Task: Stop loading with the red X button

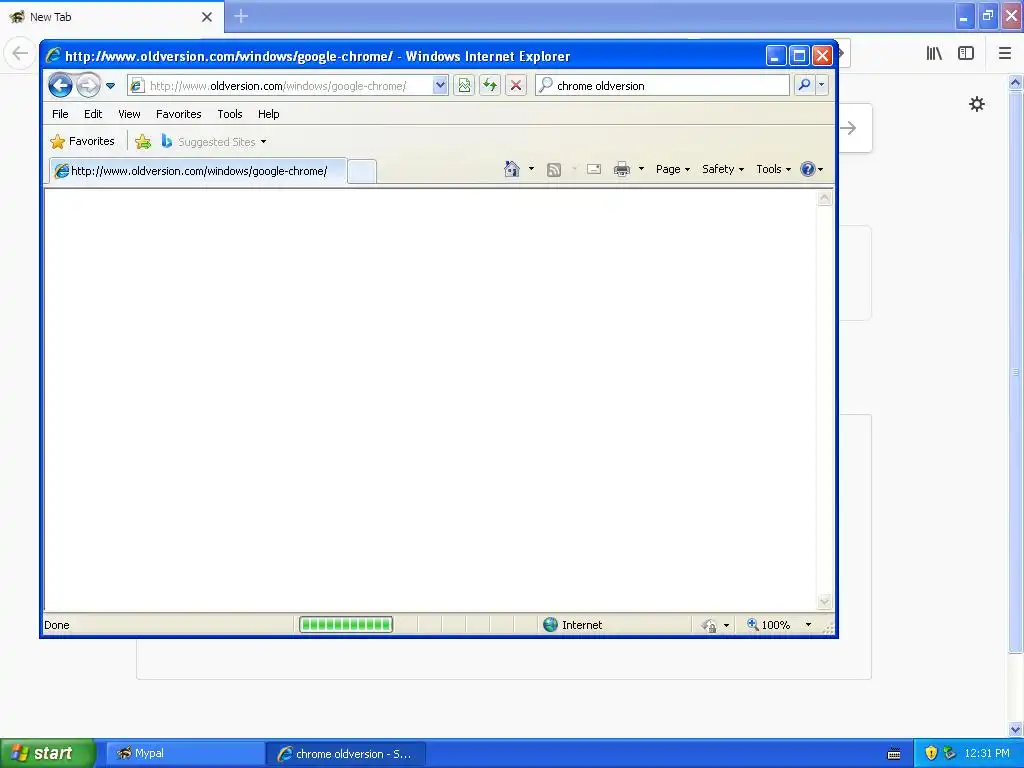Action: 516,86
